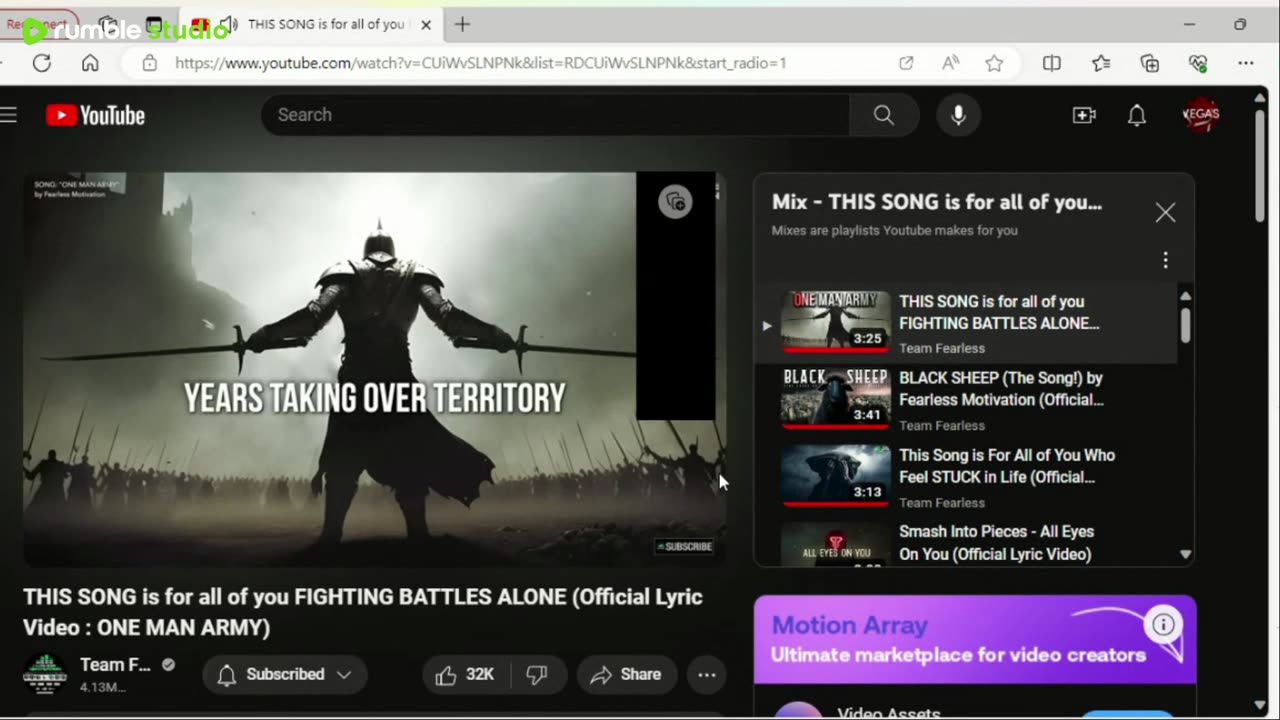Click the picture-in-picture overlay icon on video
1280x720 pixels.
click(676, 202)
